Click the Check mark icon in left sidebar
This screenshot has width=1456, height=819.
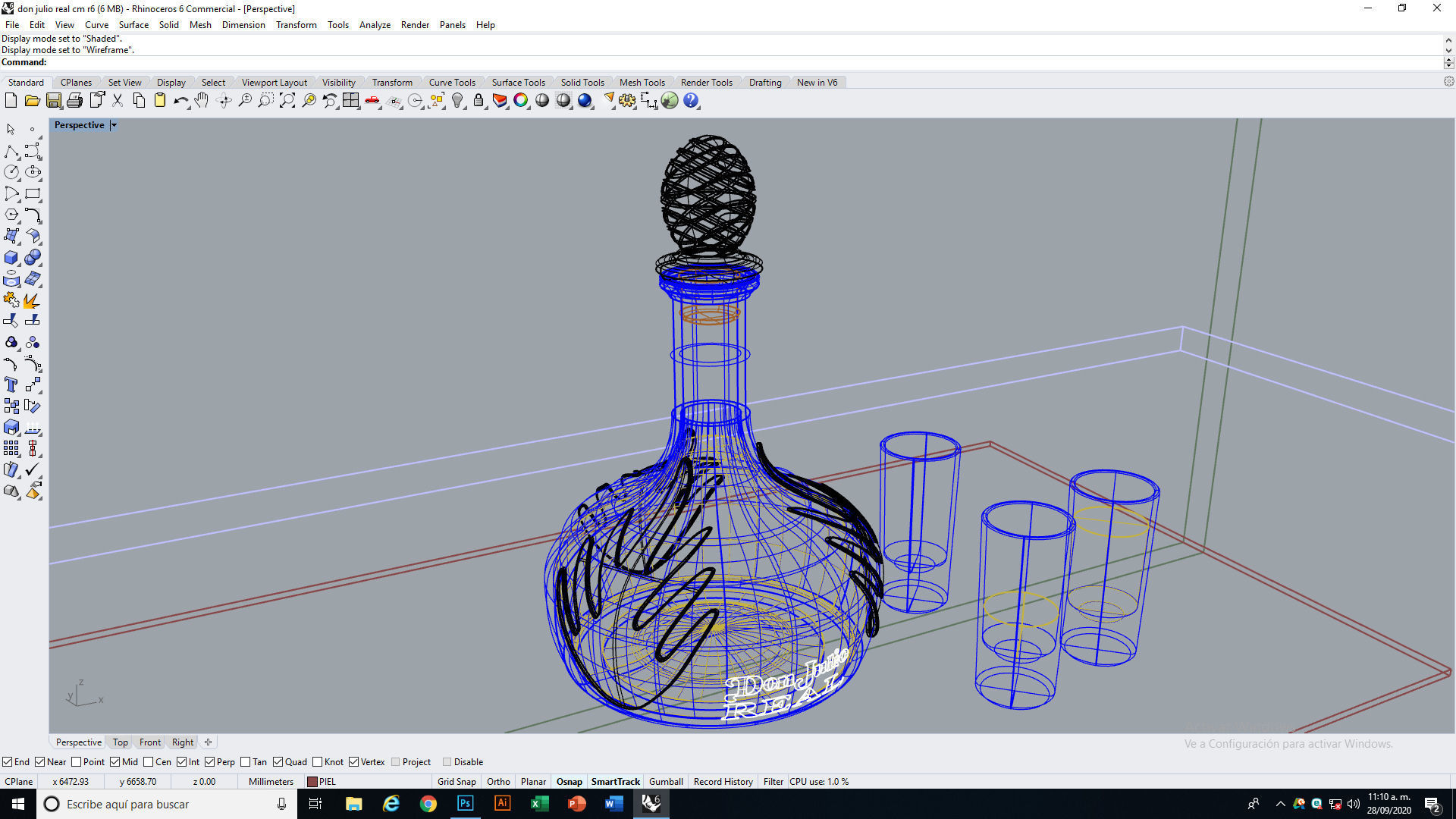(x=33, y=469)
